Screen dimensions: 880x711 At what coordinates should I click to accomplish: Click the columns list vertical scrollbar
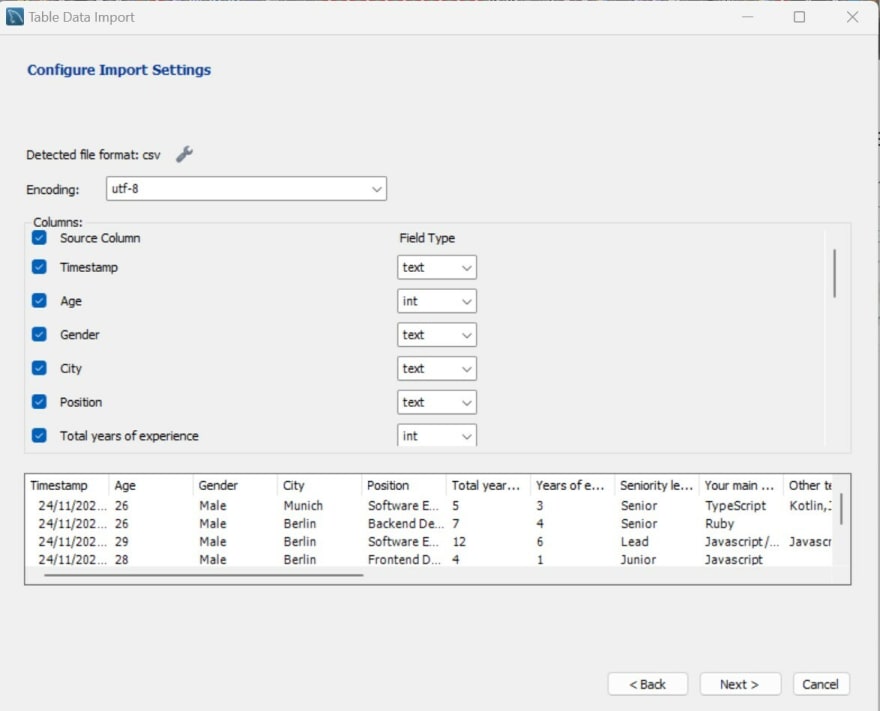pyautogui.click(x=835, y=273)
